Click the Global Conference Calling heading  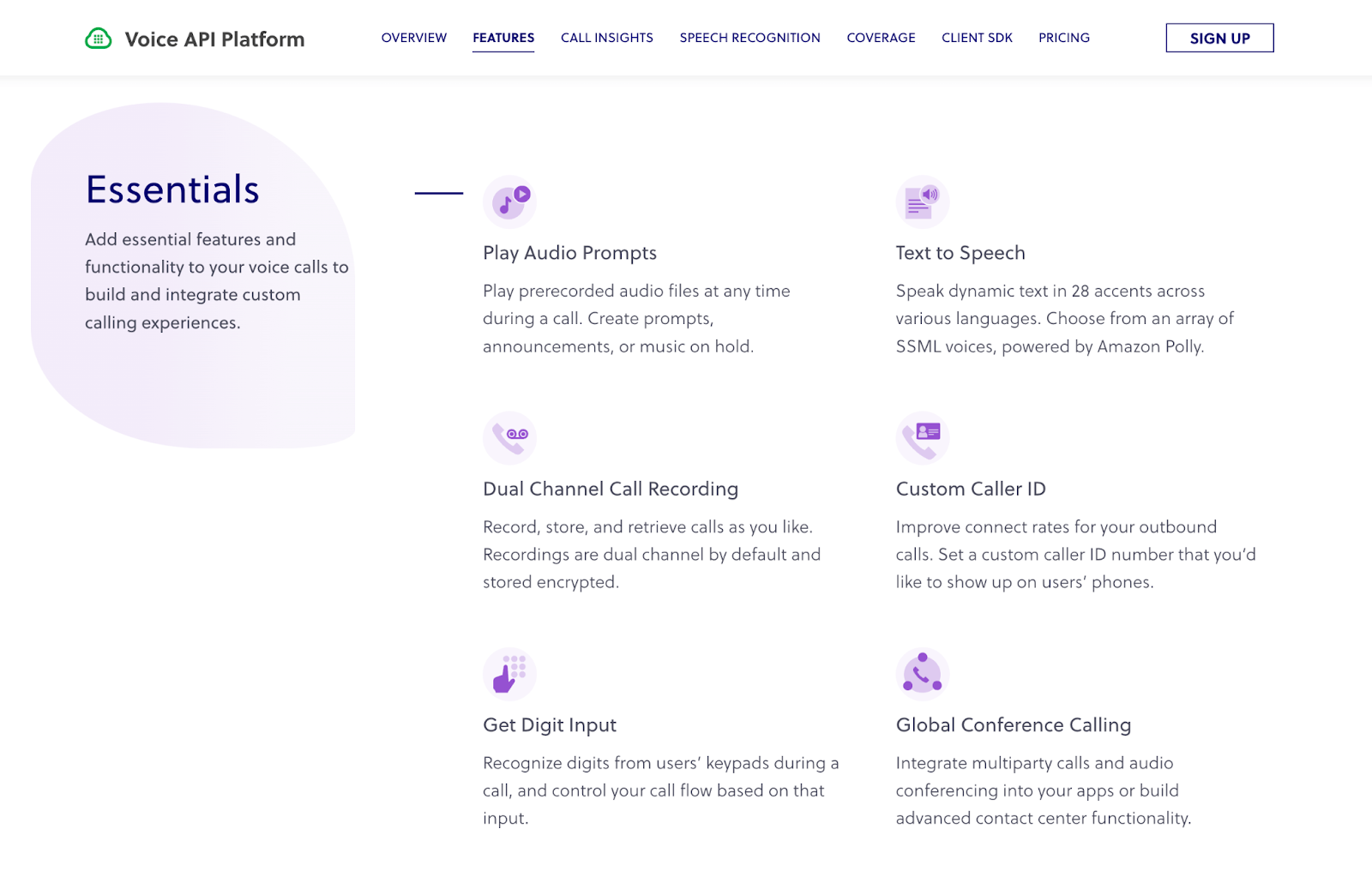tap(1013, 725)
